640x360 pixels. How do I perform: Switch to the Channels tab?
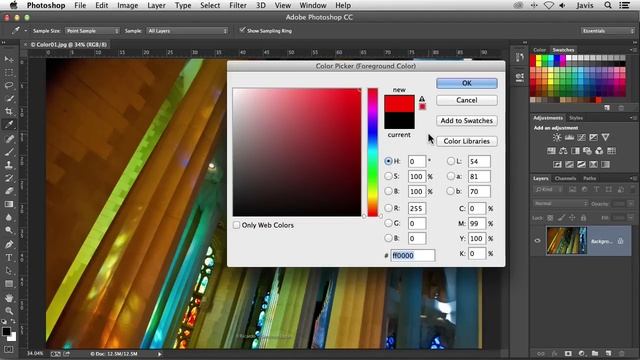pyautogui.click(x=565, y=178)
